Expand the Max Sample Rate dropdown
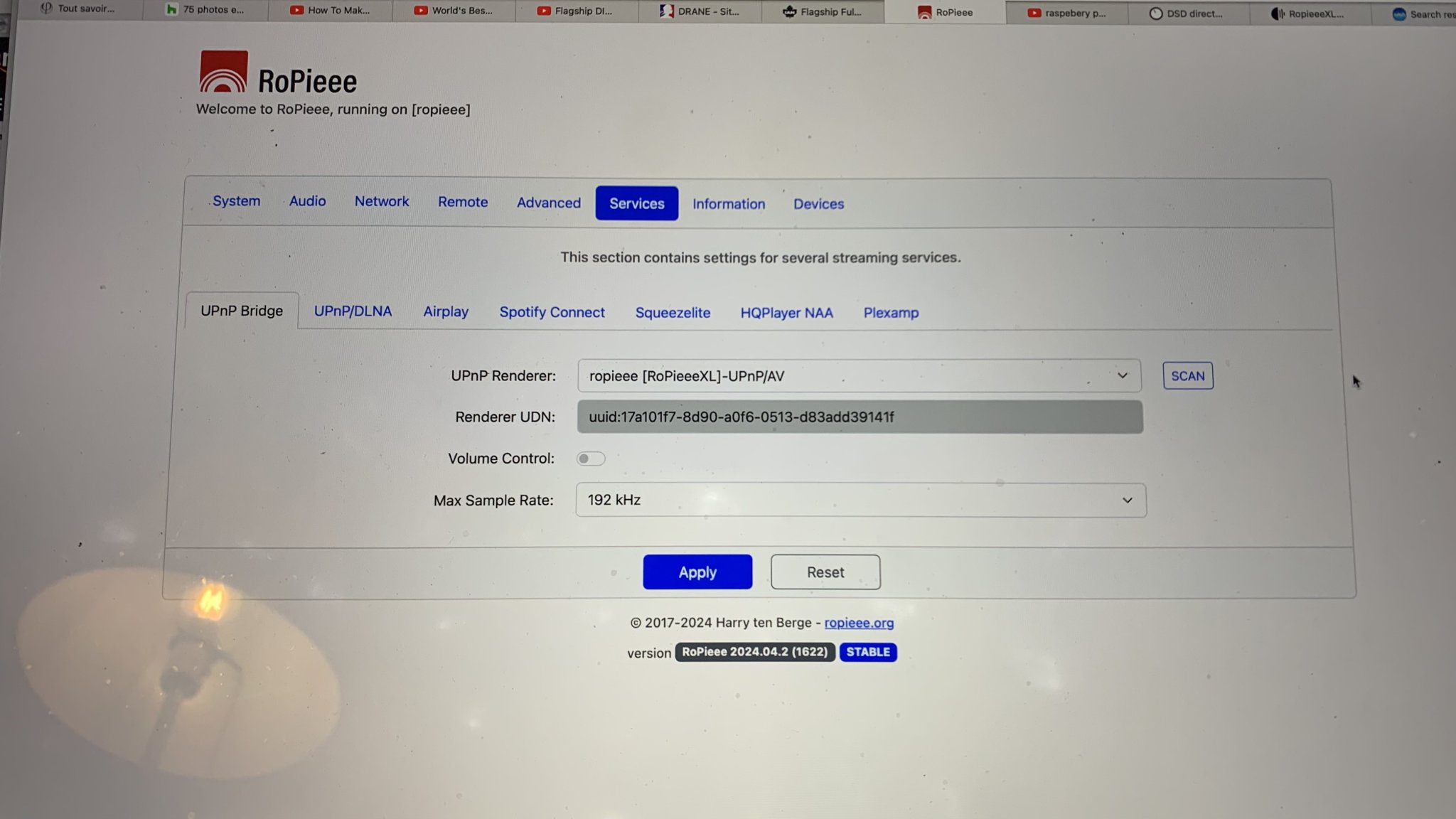 860,500
